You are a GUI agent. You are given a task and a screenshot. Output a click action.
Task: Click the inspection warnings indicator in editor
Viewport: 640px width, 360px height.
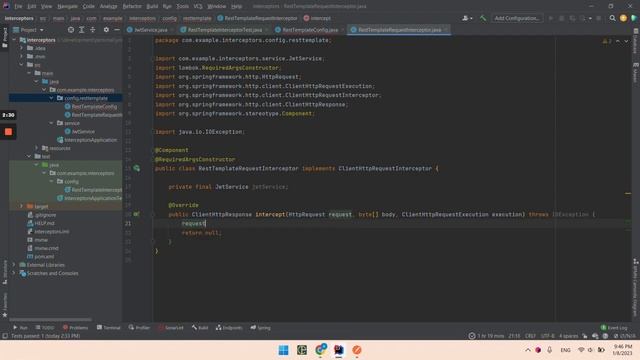click(607, 41)
